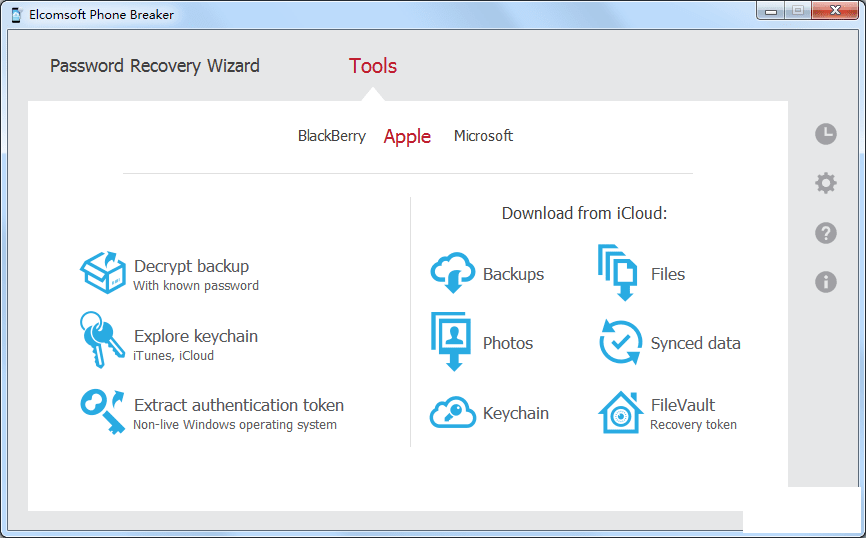Click the Synced data circular arrows icon
The width and height of the screenshot is (866, 538).
[620, 342]
